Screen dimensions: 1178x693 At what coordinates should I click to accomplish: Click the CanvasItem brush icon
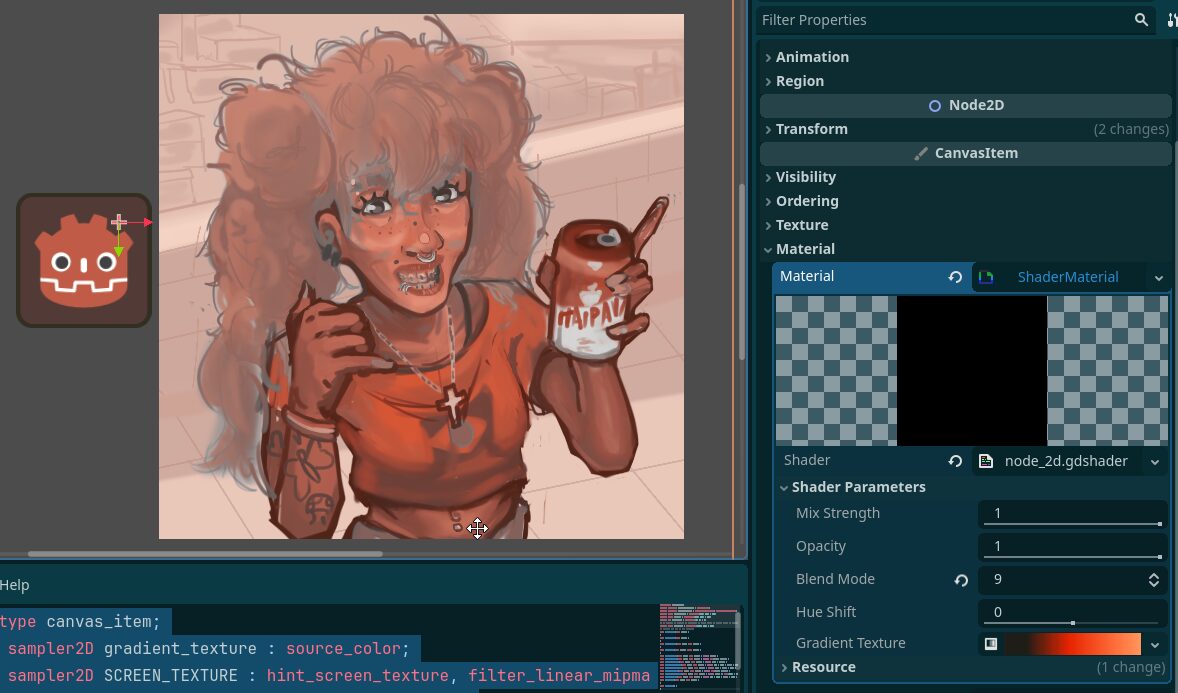pos(920,153)
